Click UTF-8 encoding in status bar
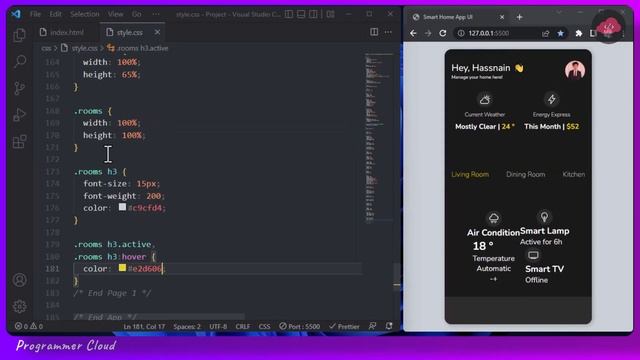Screen dimensions: 640x360 tap(218, 327)
